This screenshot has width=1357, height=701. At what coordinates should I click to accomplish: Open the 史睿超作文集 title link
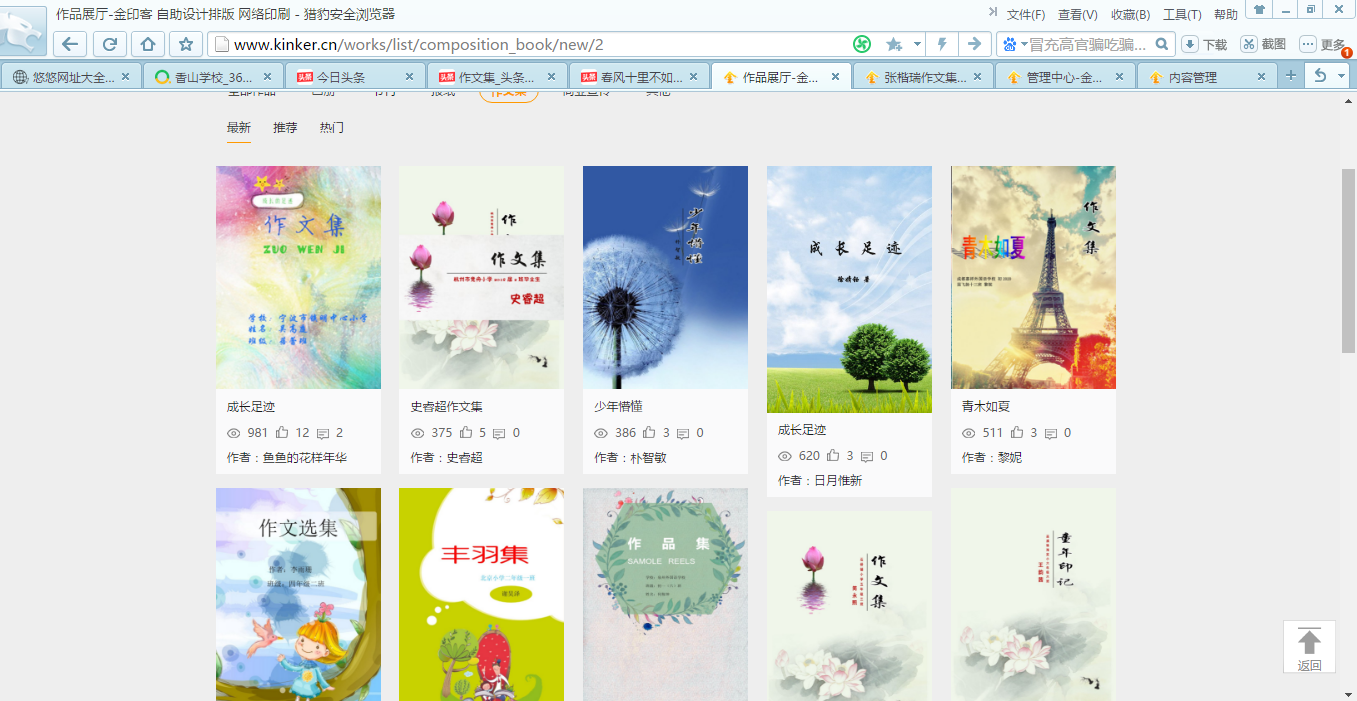[x=447, y=407]
